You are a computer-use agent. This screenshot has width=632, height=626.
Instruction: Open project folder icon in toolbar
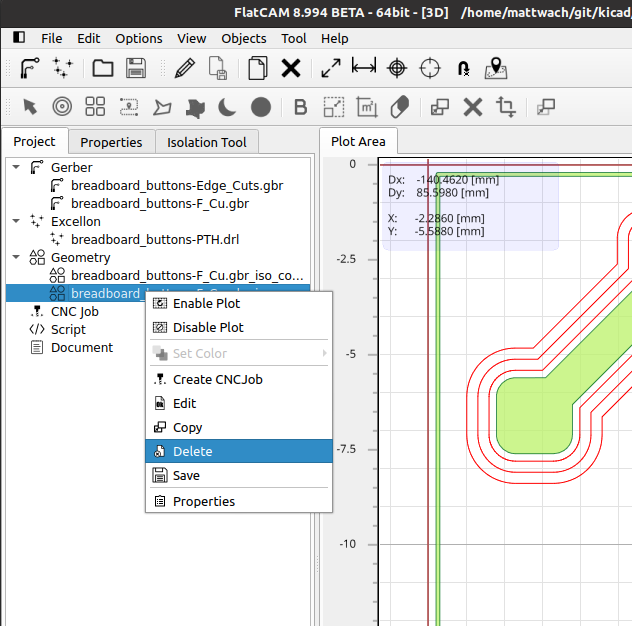[103, 68]
